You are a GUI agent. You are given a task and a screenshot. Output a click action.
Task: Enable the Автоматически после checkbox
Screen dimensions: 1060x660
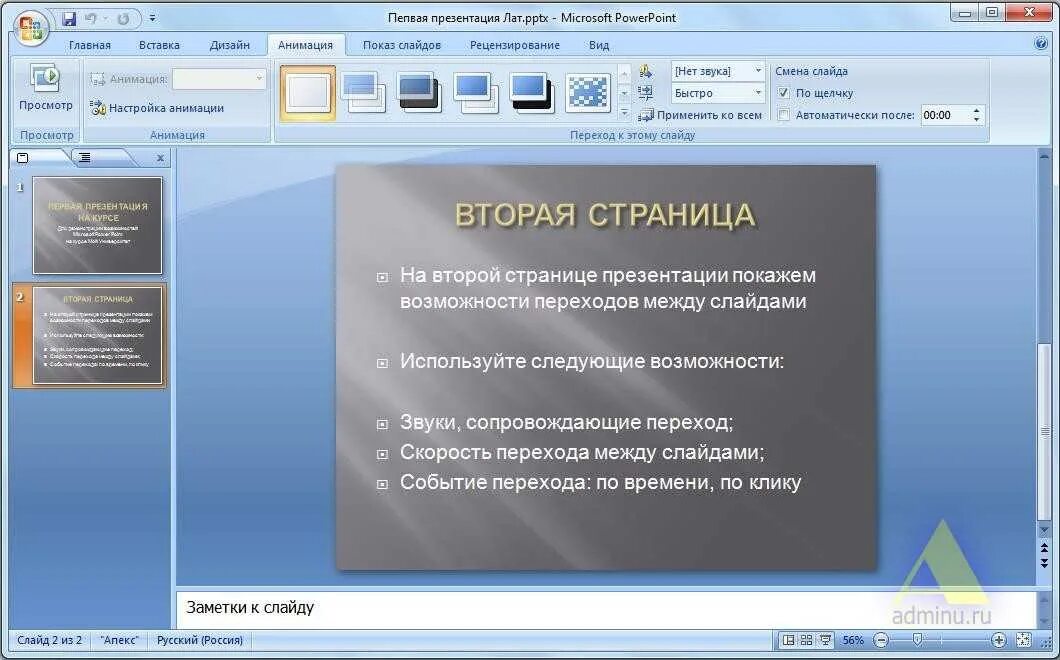pos(784,115)
